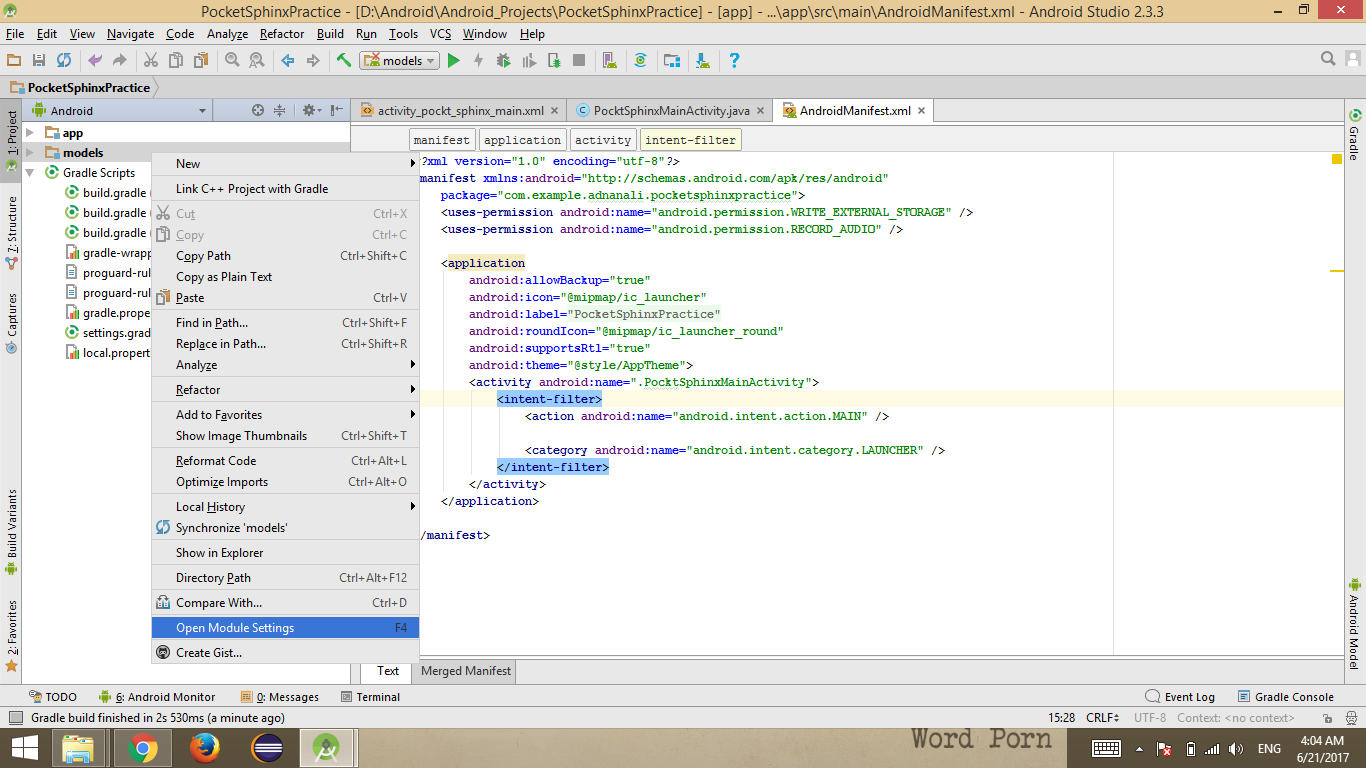Screen dimensions: 1366x768
Task: Open Google Chrome from Windows taskbar
Action: [x=142, y=748]
